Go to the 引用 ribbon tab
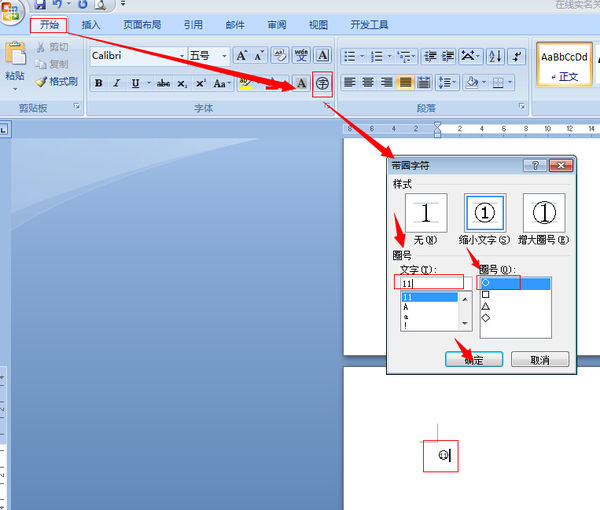The width and height of the screenshot is (600, 510). (193, 25)
